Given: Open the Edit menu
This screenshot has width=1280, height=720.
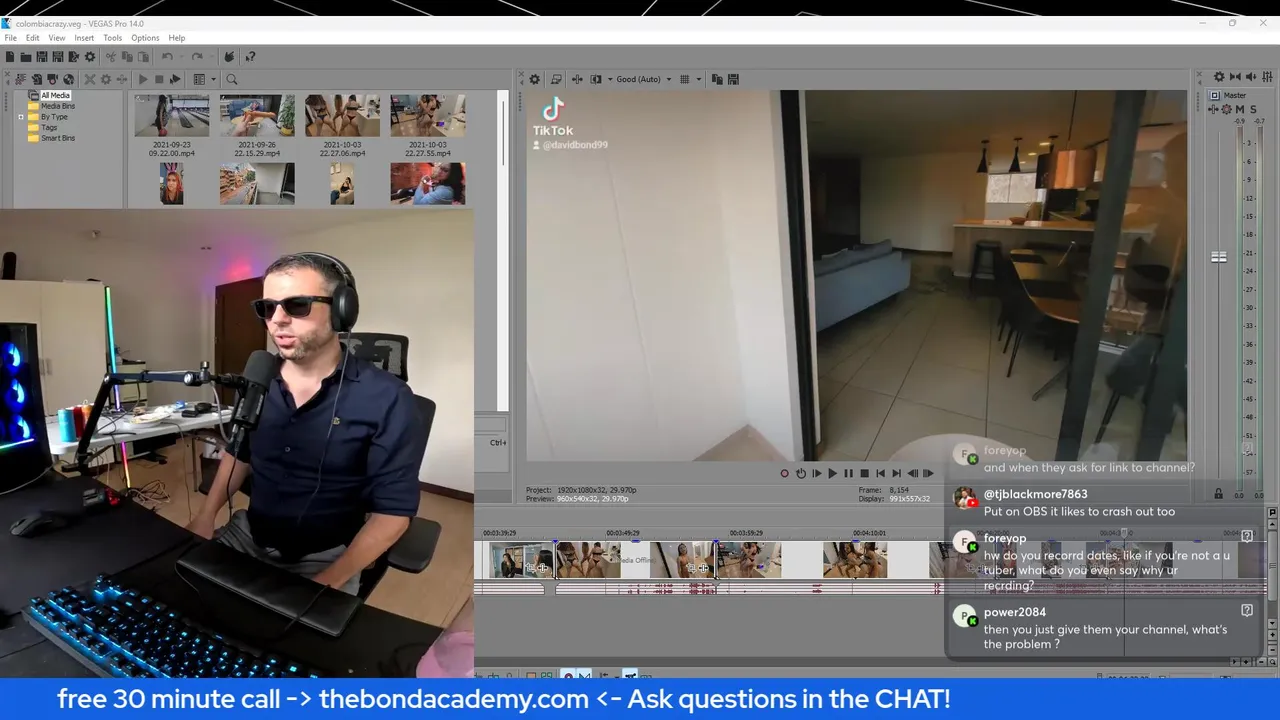Looking at the screenshot, I should click(33, 38).
